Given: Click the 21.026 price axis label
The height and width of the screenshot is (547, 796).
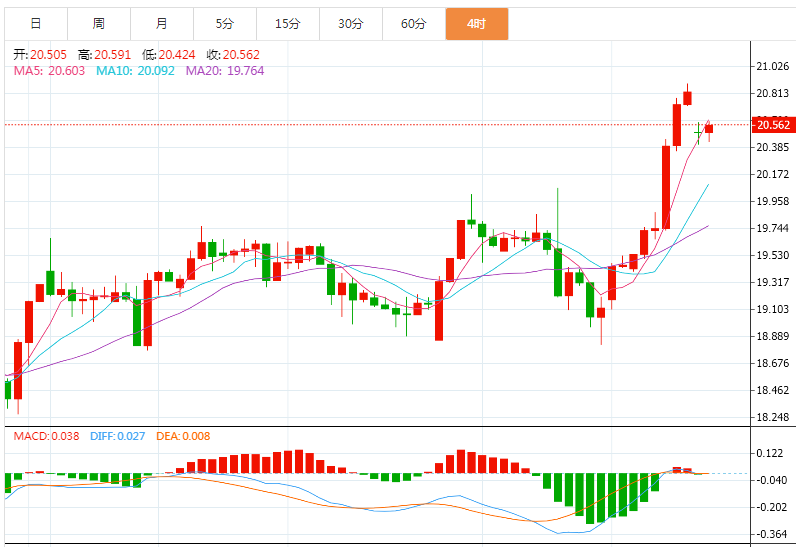Looking at the screenshot, I should tap(773, 66).
